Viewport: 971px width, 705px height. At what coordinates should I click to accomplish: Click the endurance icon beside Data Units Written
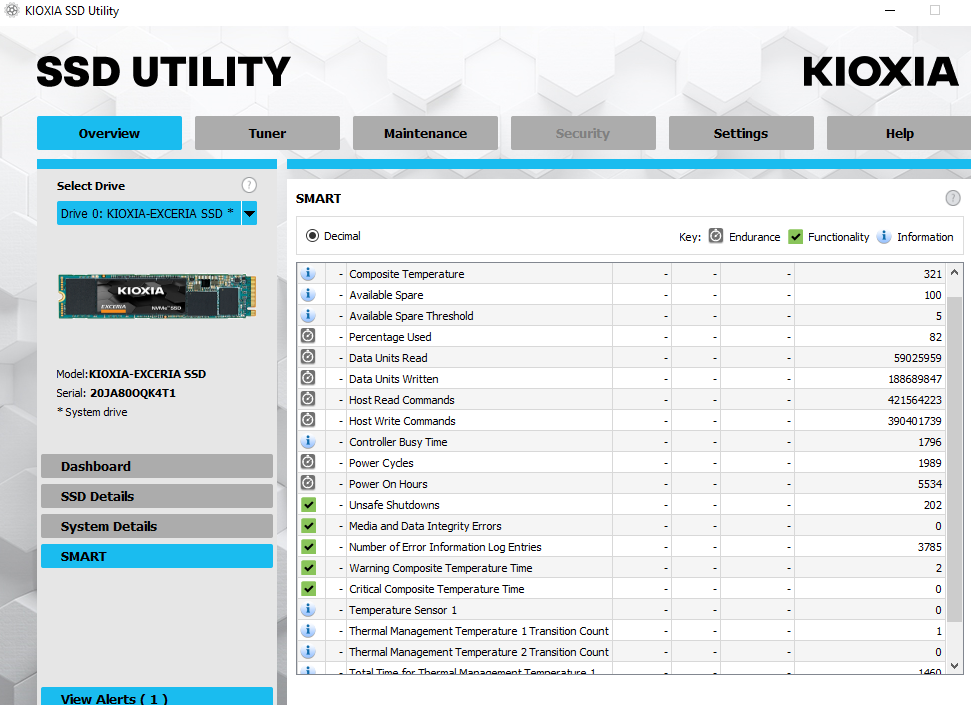308,378
